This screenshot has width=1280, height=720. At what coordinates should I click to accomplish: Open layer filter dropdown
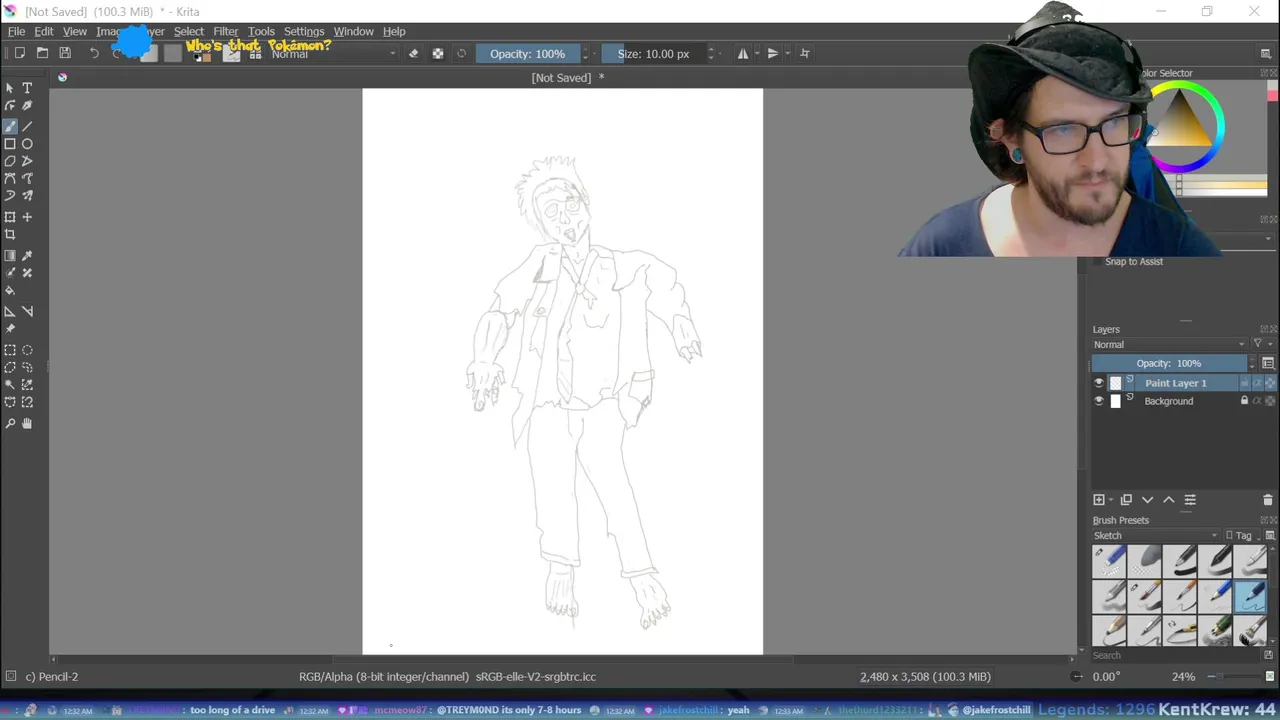pos(1262,345)
